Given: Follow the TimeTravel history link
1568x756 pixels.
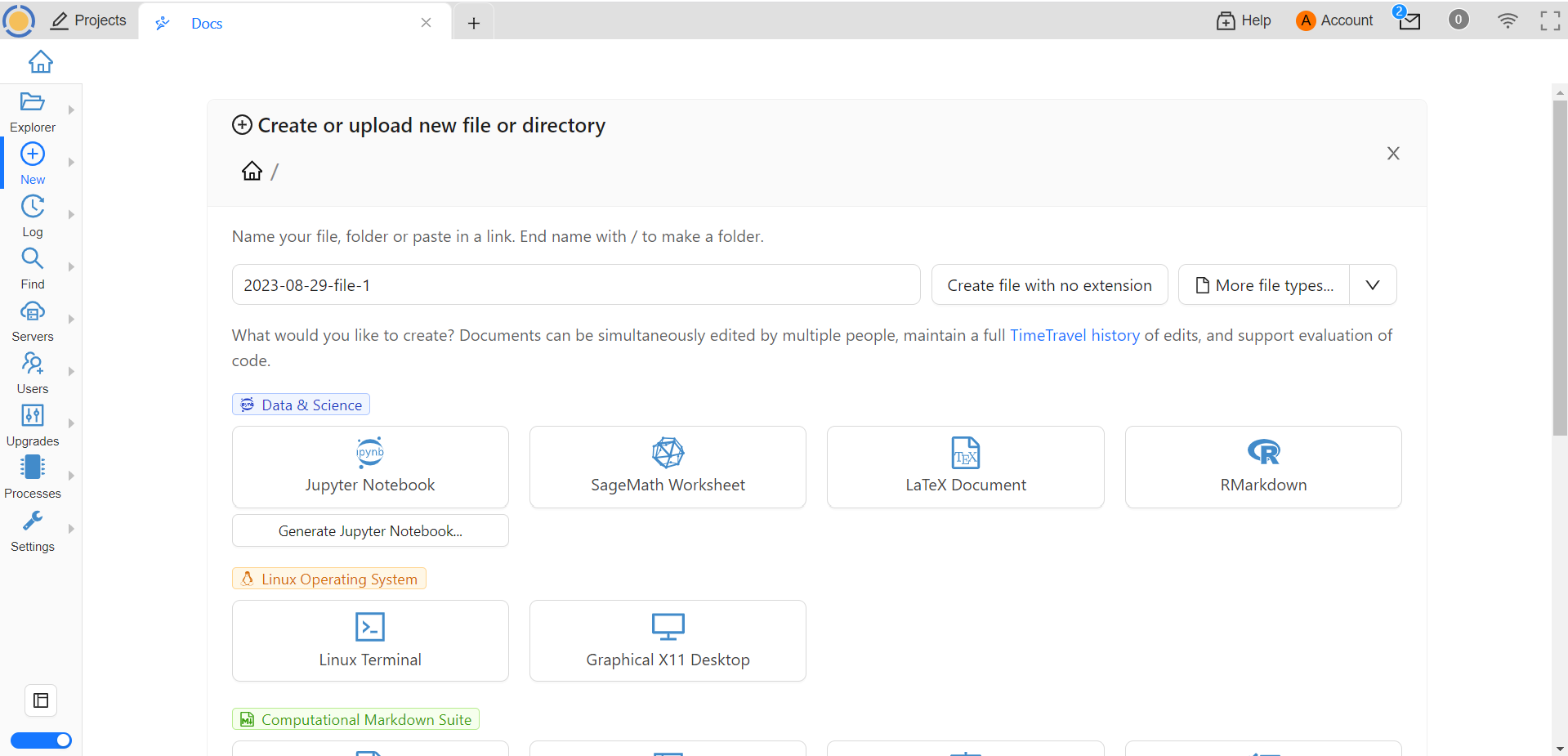Looking at the screenshot, I should coord(1074,335).
